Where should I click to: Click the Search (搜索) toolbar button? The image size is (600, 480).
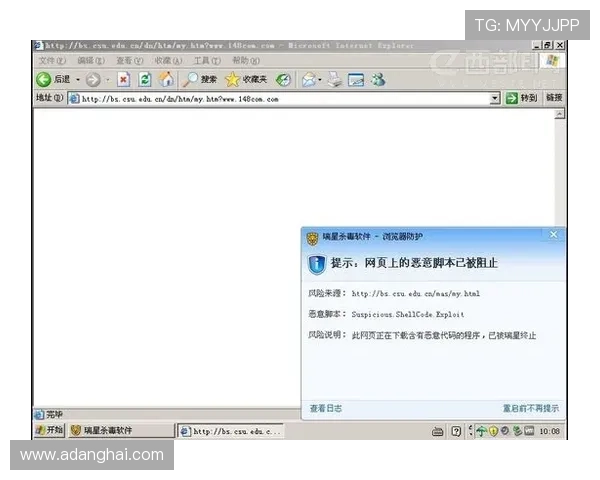pos(200,80)
